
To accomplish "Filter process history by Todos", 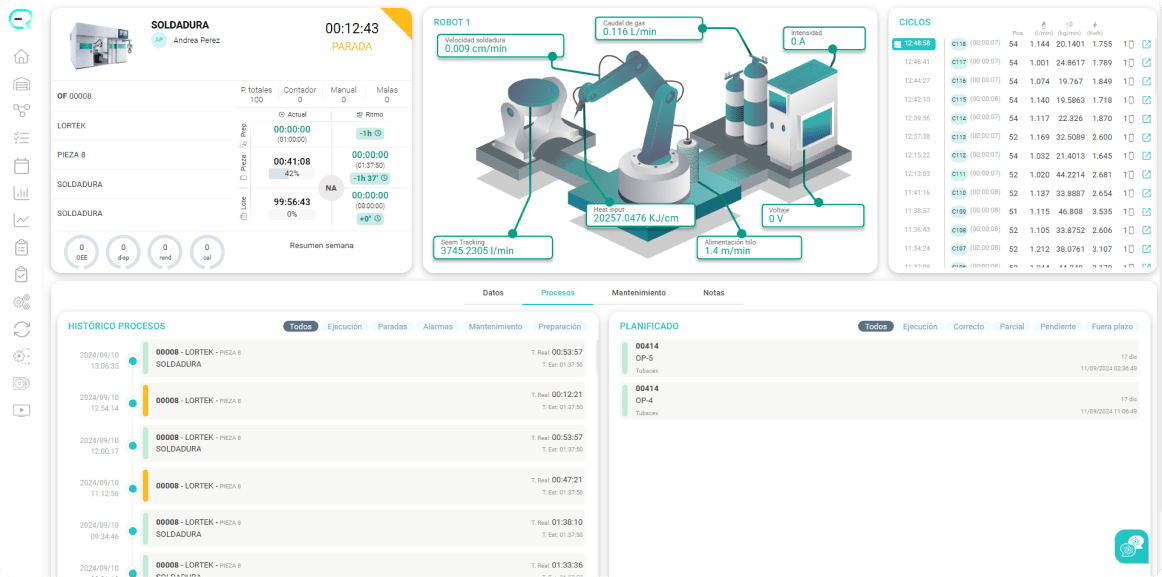I will coord(300,326).
